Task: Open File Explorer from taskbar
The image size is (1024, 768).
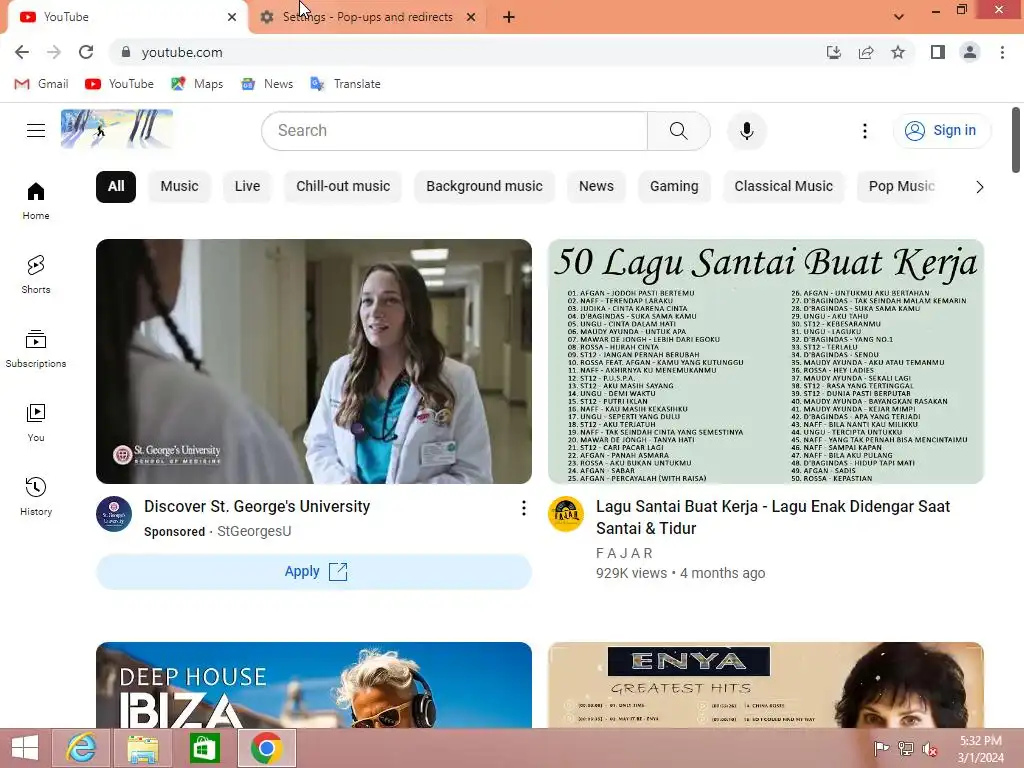Action: point(143,748)
